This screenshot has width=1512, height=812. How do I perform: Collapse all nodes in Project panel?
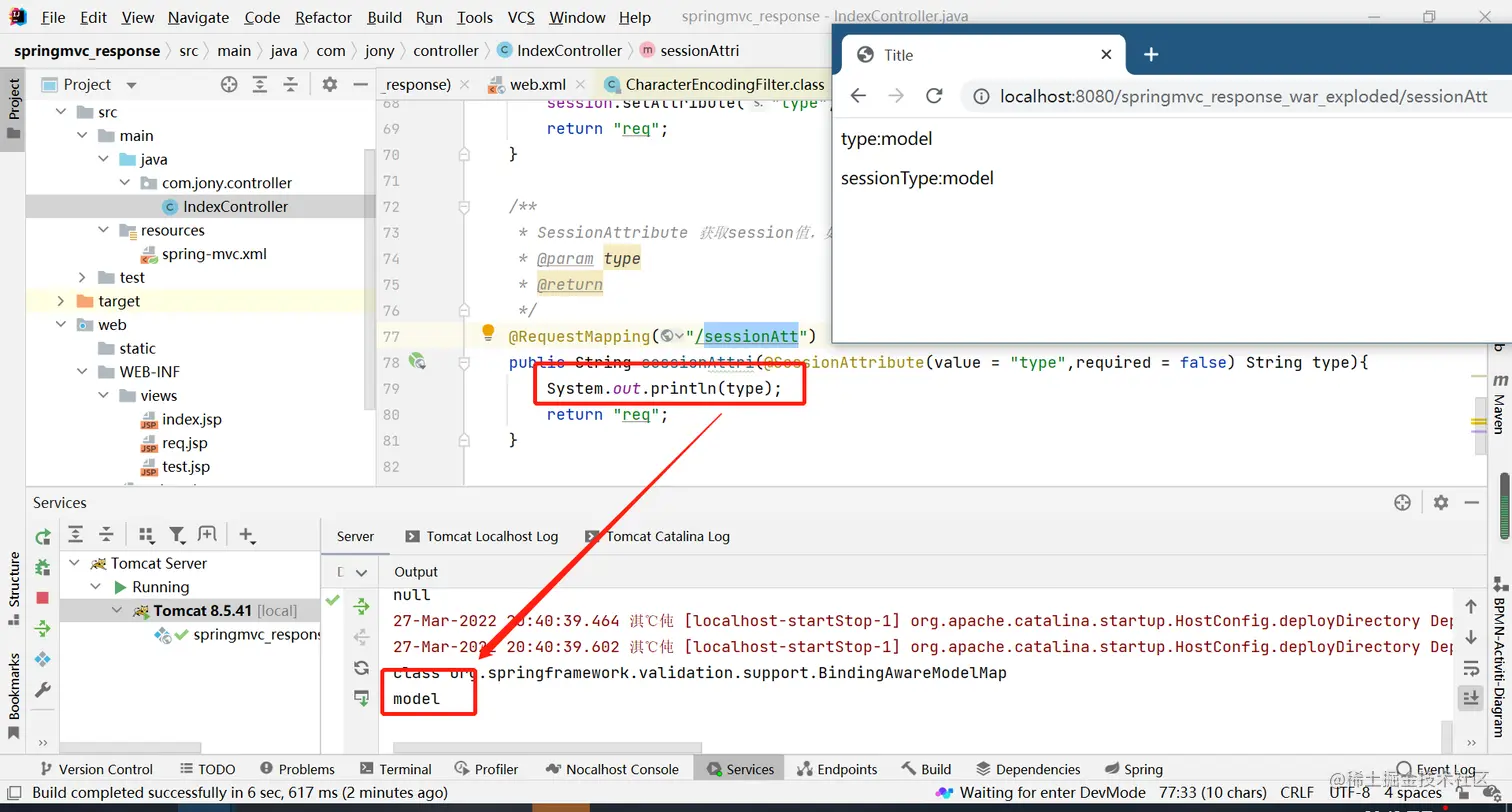point(290,85)
